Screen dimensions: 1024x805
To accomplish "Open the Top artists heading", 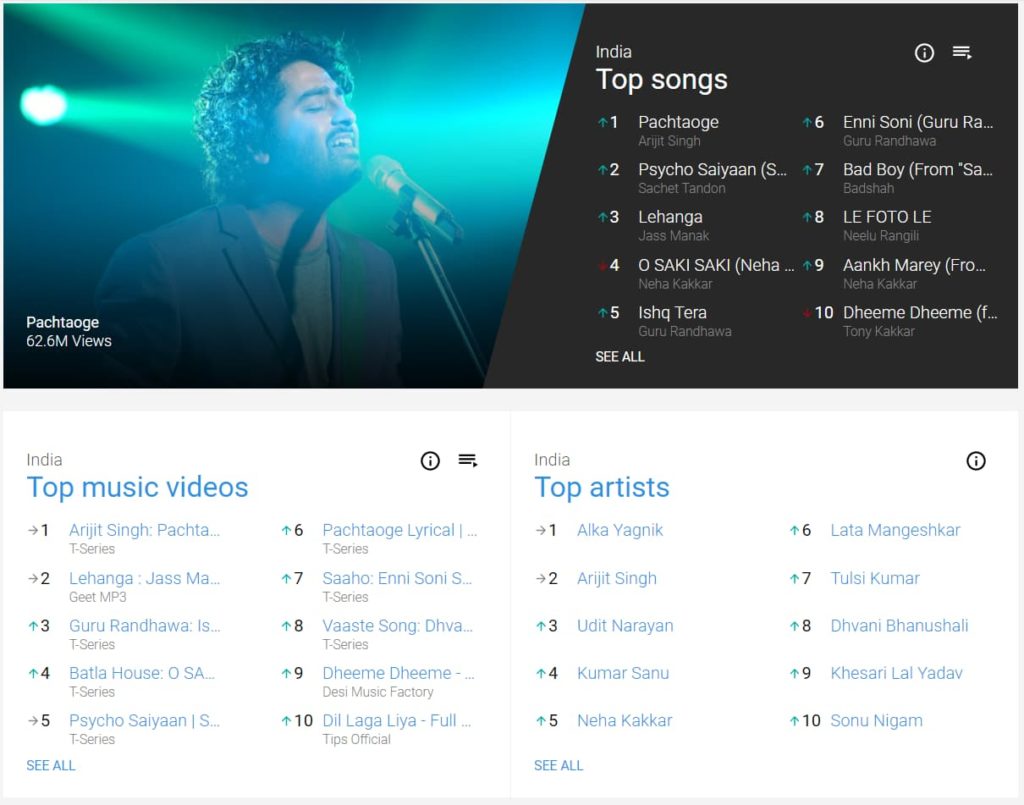I will (601, 488).
